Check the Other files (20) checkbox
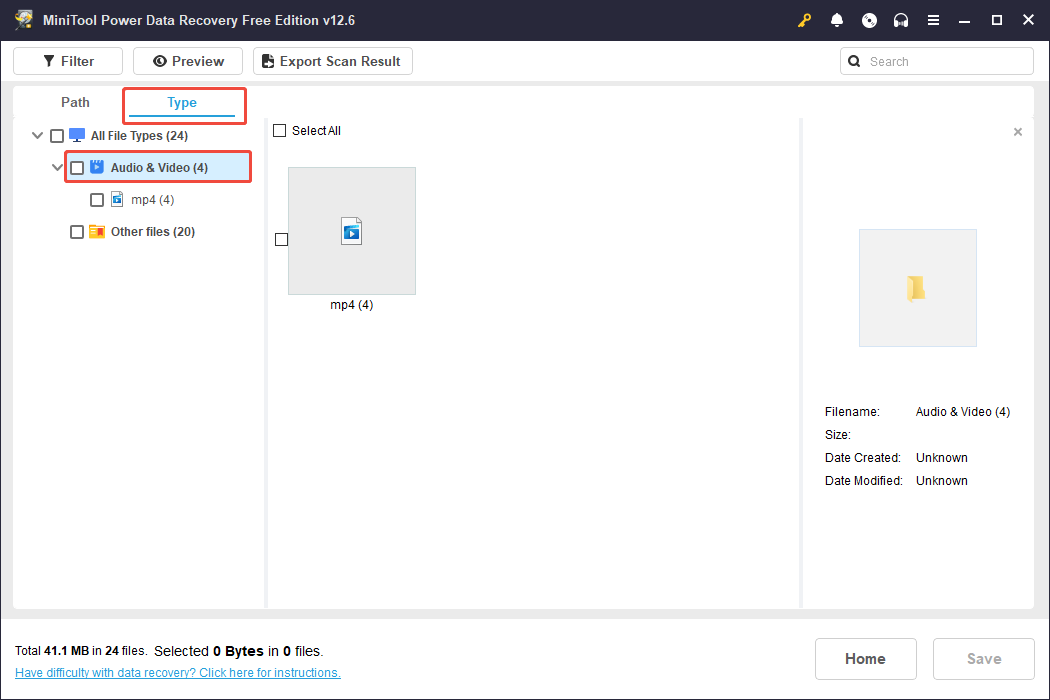This screenshot has height=700, width=1050. 77,231
